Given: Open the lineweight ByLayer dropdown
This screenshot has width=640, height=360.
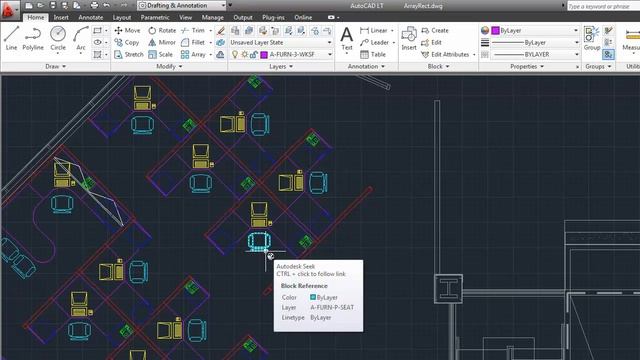Looking at the screenshot, I should (535, 42).
